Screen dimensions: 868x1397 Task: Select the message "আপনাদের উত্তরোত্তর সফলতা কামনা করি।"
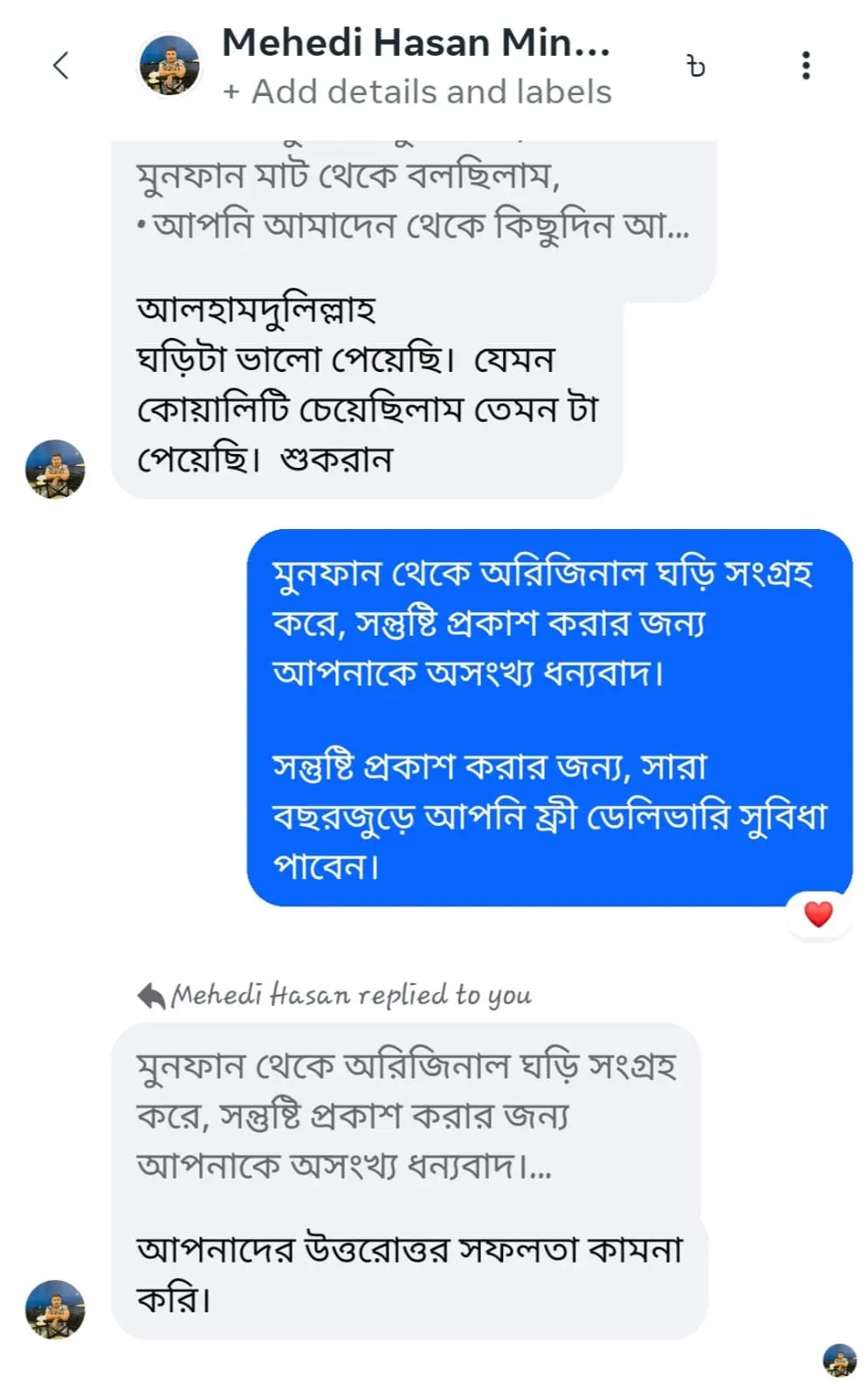[x=409, y=1274]
